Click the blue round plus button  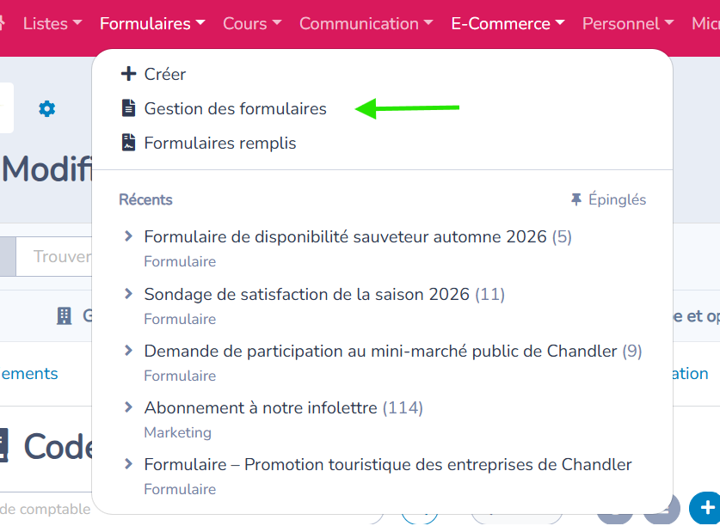(x=707, y=508)
